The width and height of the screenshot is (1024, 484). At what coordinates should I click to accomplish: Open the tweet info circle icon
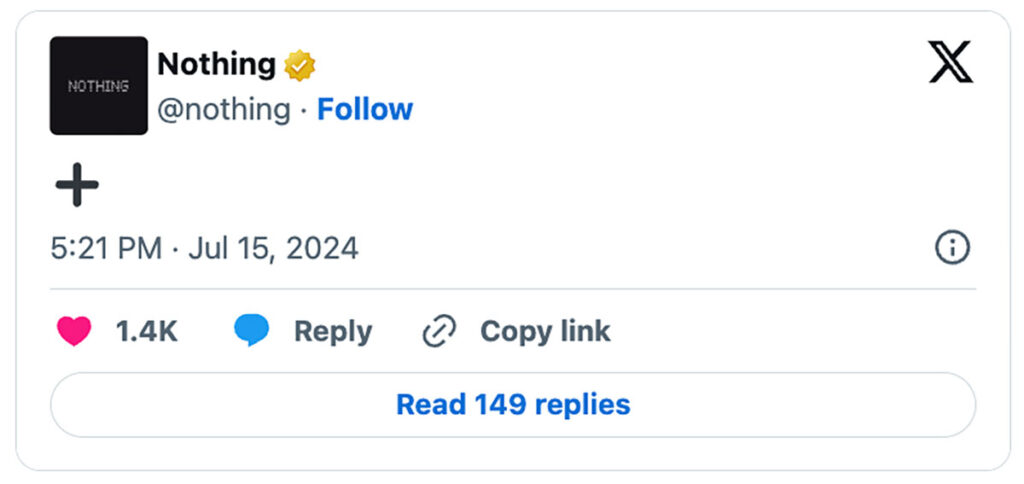click(953, 248)
